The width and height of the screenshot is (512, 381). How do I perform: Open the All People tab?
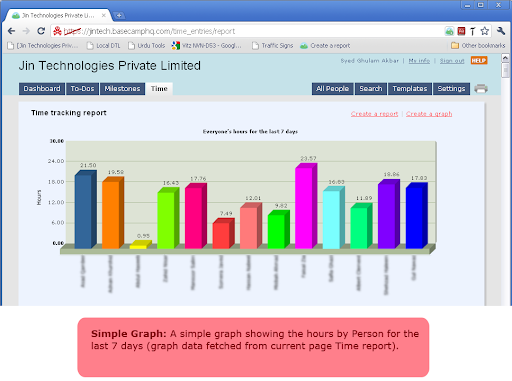(332, 89)
